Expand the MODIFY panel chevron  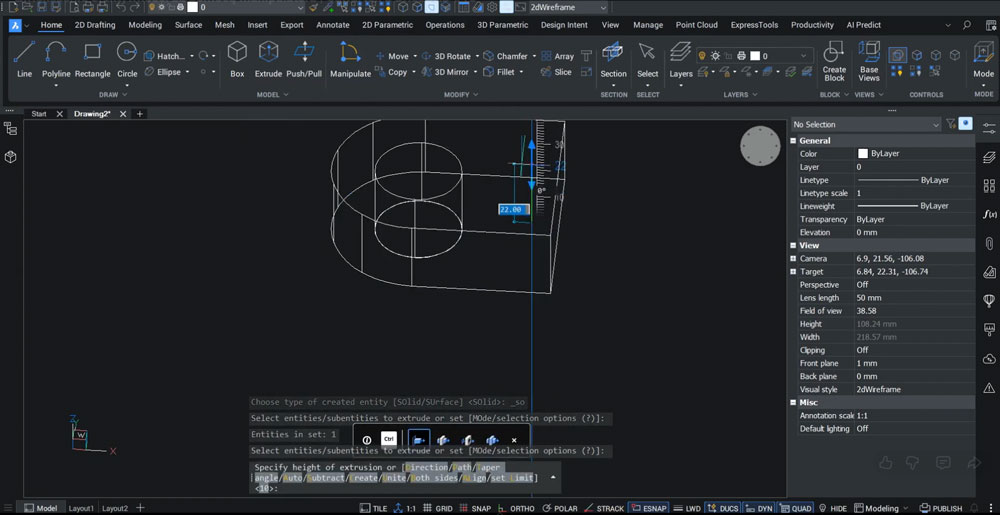[x=474, y=94]
